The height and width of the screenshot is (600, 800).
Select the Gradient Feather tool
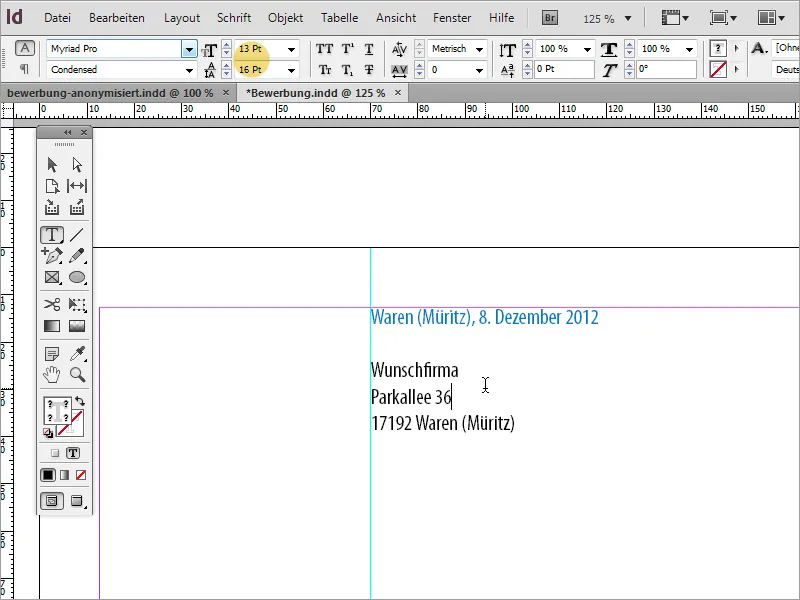77,326
